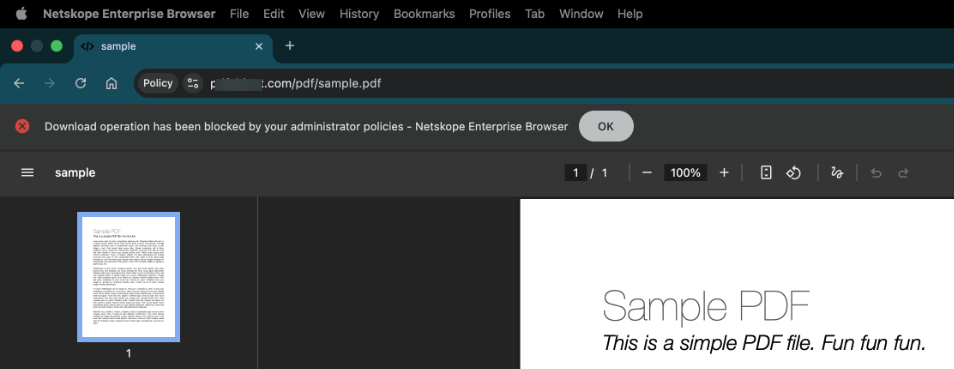Click the Sample PDF heading text
This screenshot has height=369, width=954.
(706, 306)
